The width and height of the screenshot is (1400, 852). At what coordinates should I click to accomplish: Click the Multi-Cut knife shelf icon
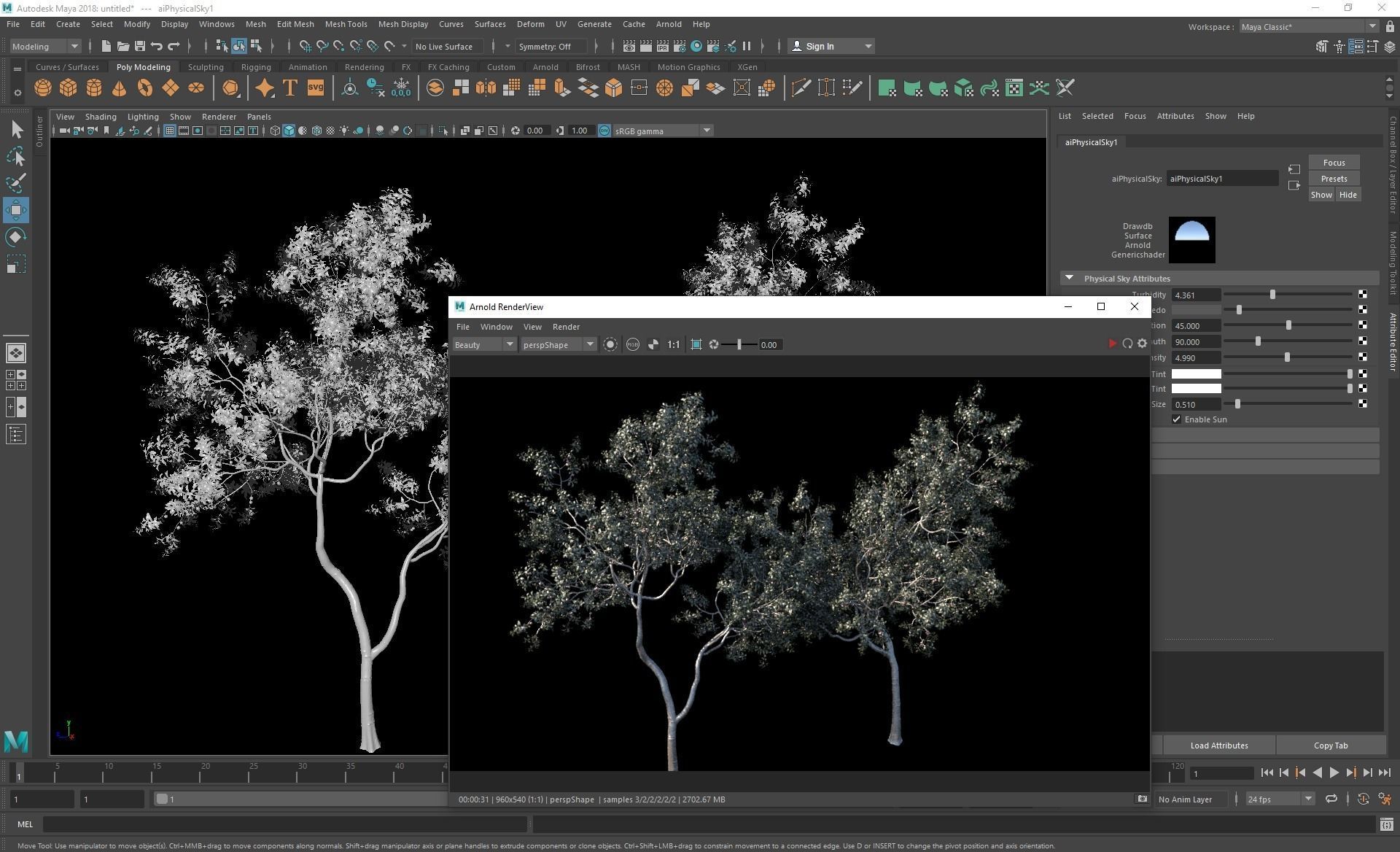[x=801, y=88]
